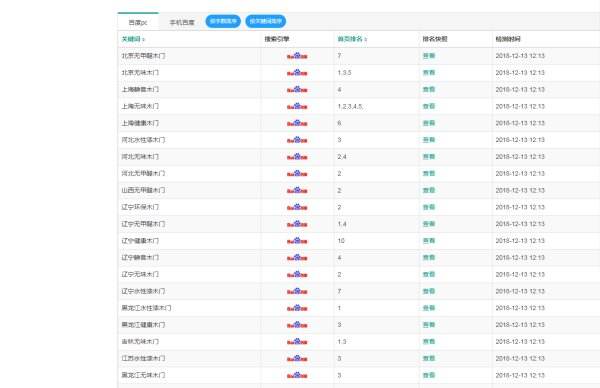Sort table by 关键词 column header
Screen dimensions: 600x388
(133, 39)
